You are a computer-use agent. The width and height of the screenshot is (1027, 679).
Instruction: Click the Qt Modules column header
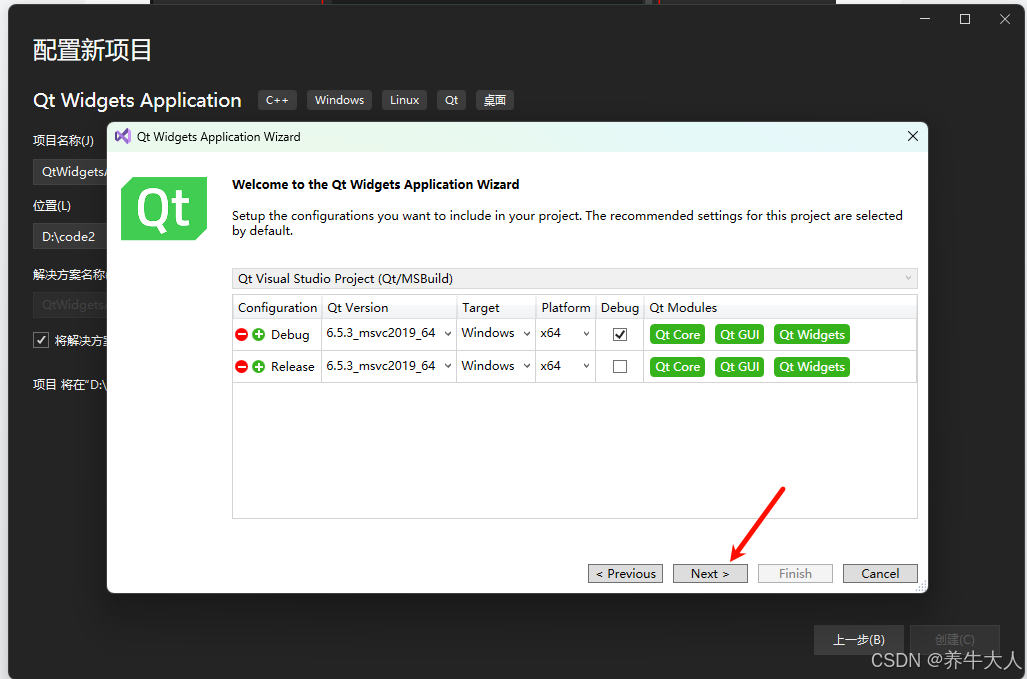point(780,308)
